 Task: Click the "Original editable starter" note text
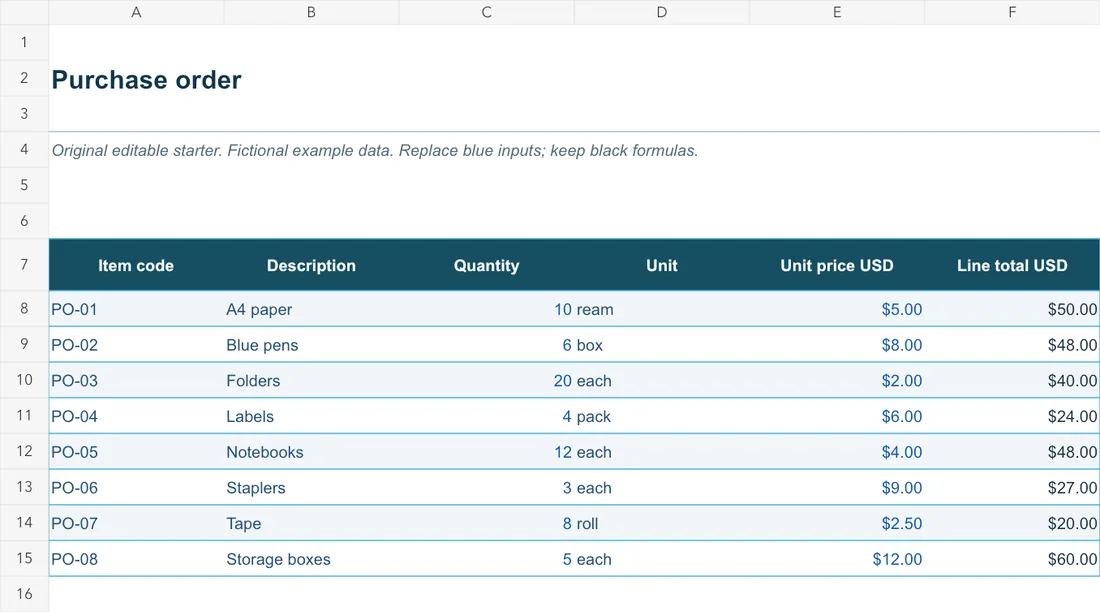pos(375,150)
